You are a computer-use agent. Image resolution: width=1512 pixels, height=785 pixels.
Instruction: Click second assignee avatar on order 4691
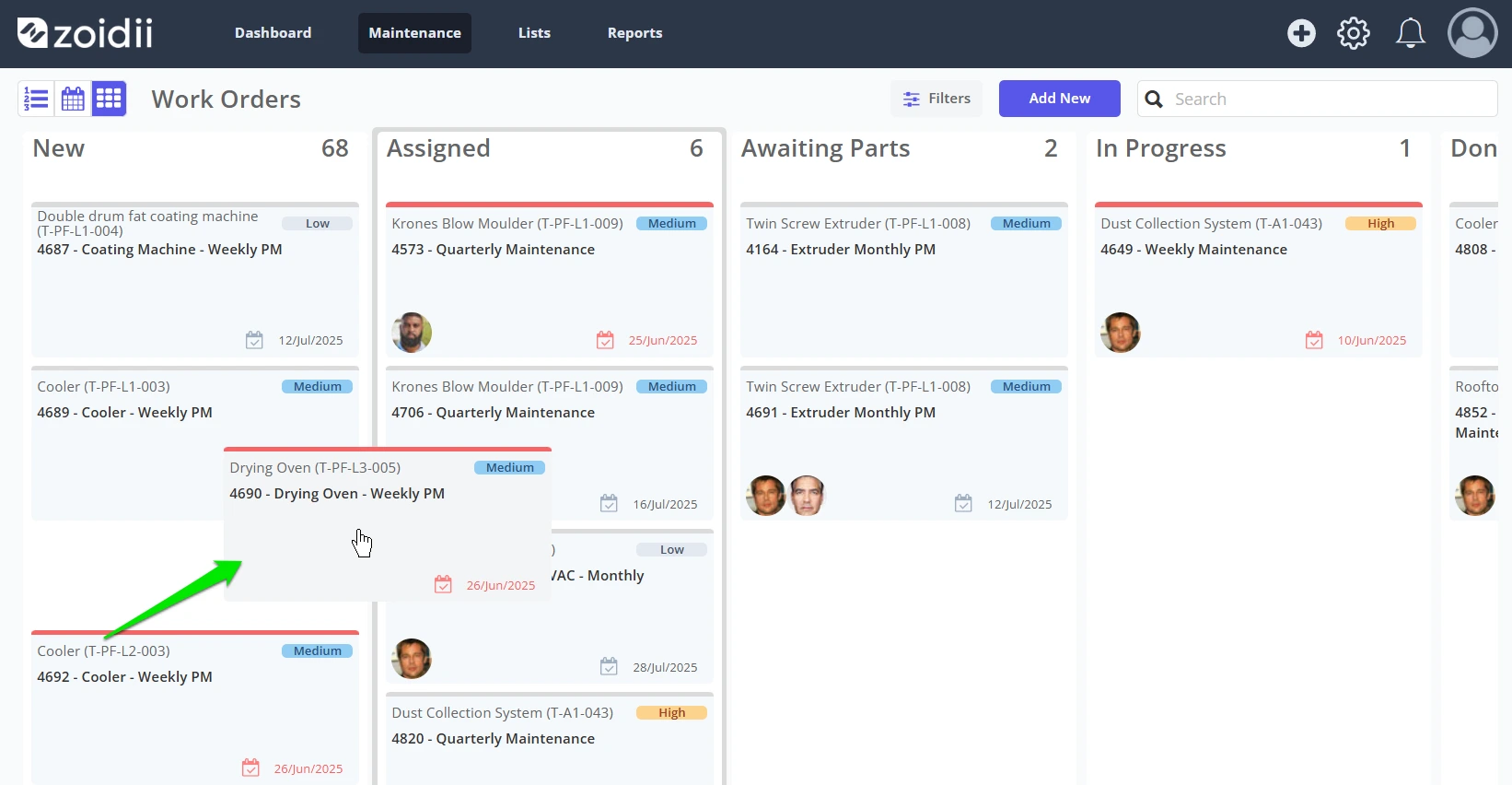point(807,496)
